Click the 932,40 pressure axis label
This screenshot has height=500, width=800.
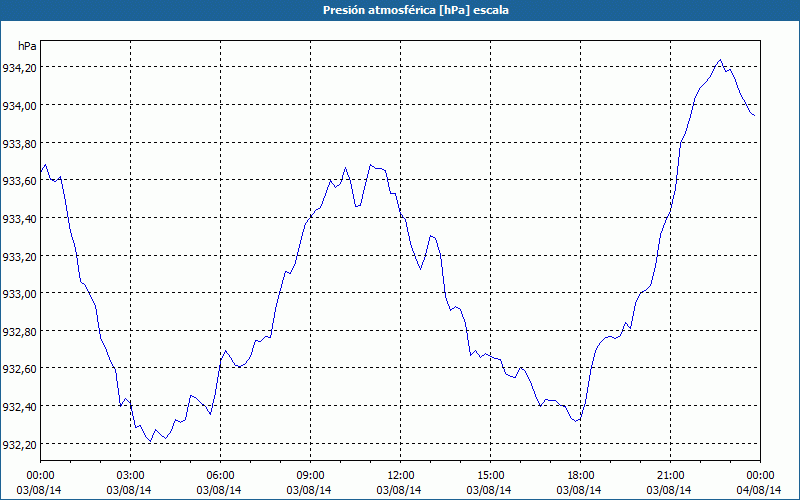tap(19, 407)
